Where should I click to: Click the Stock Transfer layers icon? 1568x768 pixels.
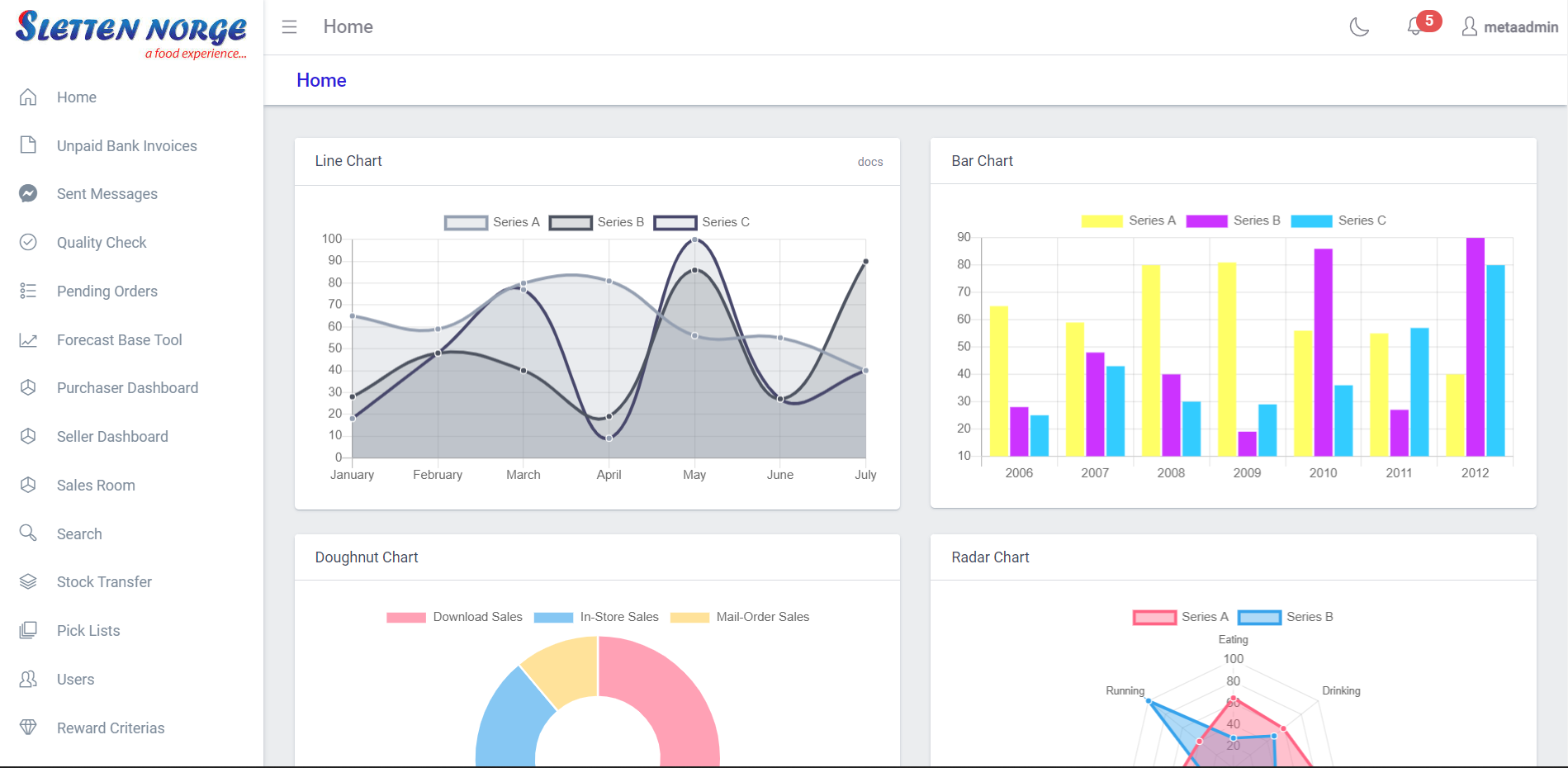pos(28,581)
